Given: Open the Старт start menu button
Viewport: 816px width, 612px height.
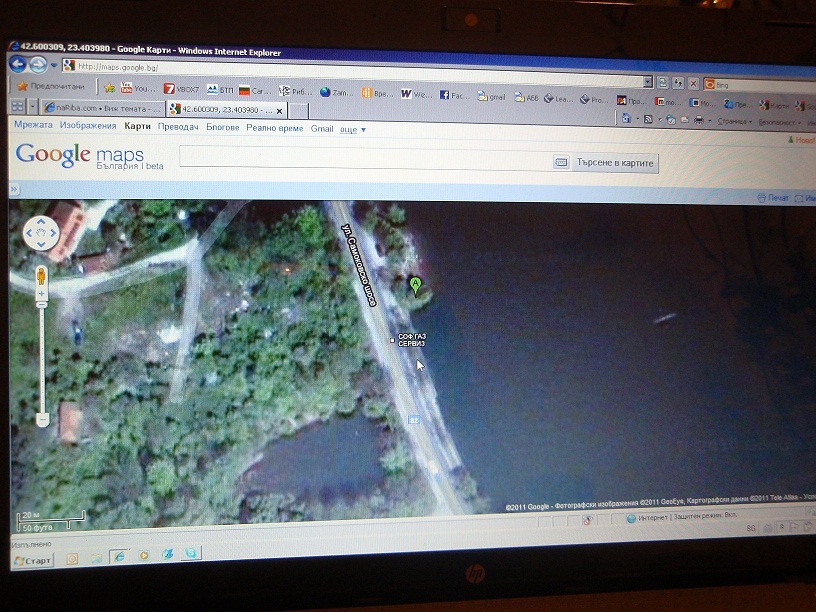Looking at the screenshot, I should (33, 560).
